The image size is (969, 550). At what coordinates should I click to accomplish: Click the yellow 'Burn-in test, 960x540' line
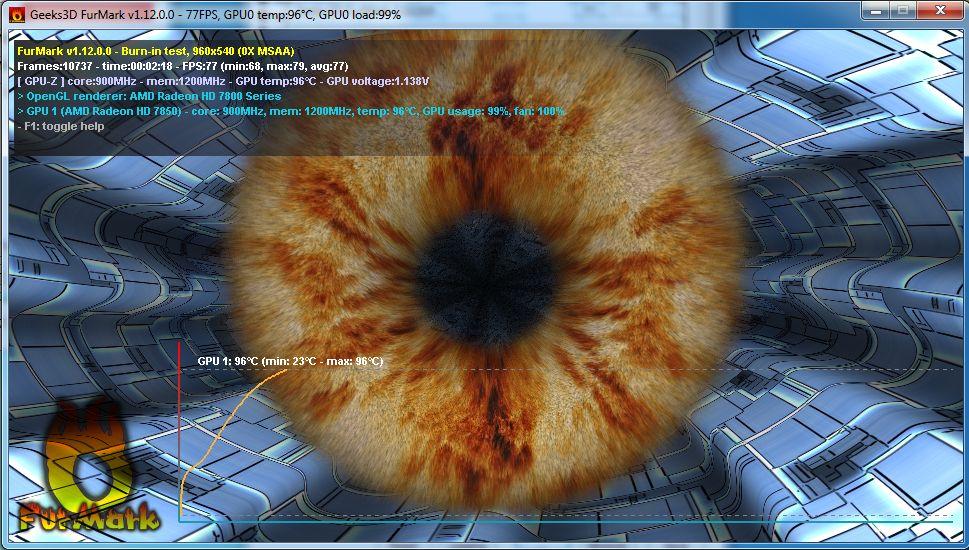click(x=156, y=51)
